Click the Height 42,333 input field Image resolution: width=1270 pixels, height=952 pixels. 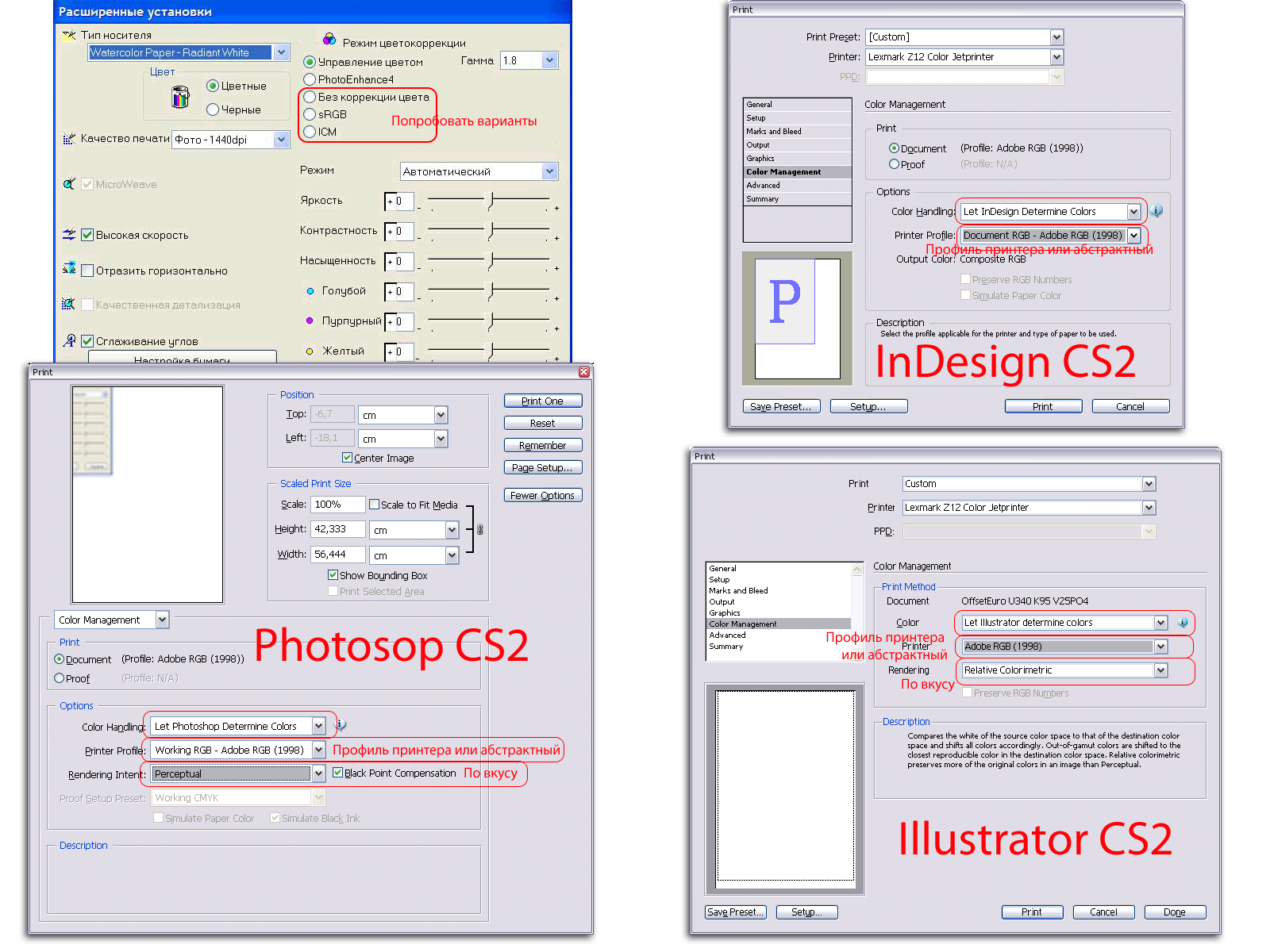[338, 529]
